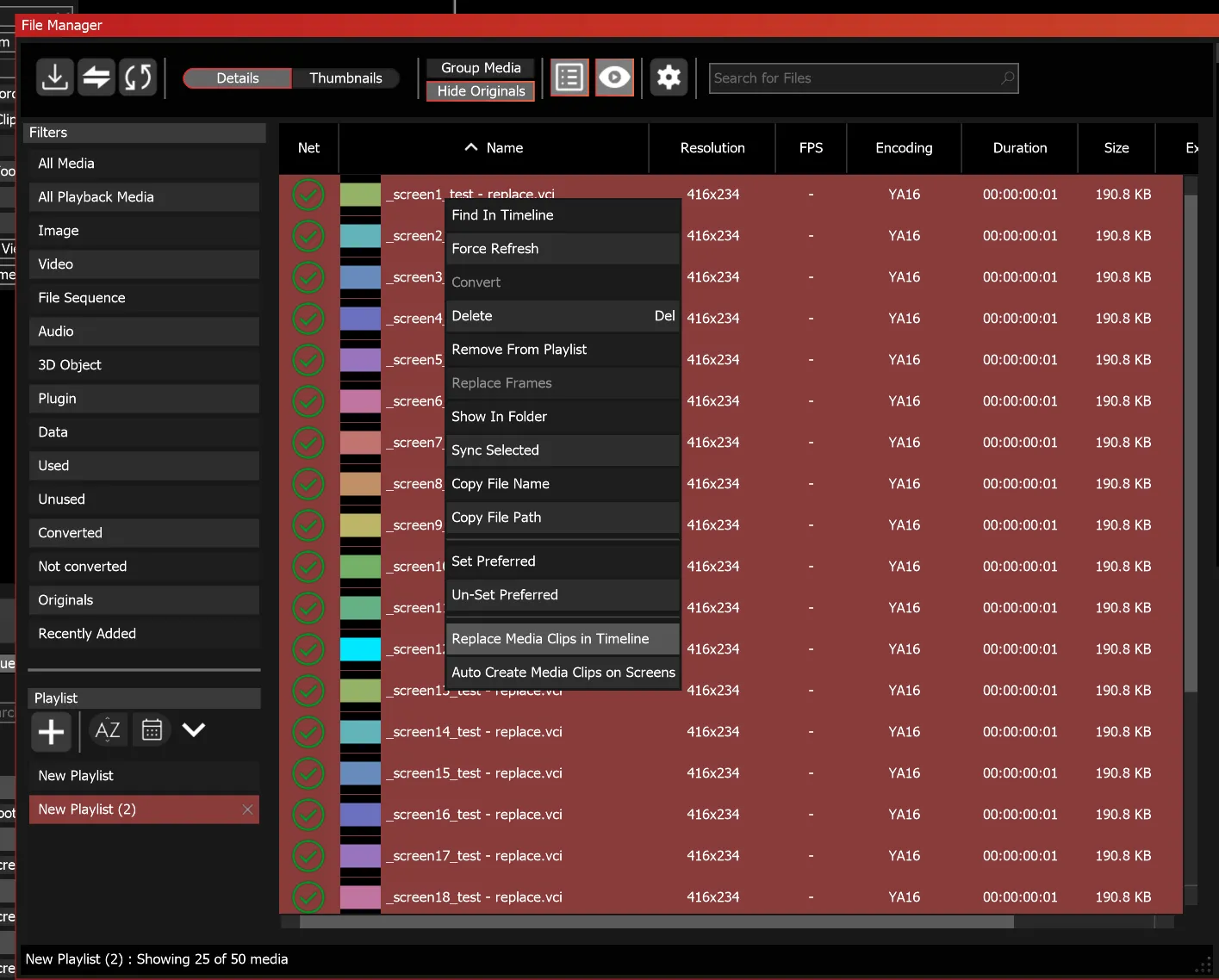The height and width of the screenshot is (980, 1219).
Task: Toggle the eye preview button
Action: (x=614, y=78)
